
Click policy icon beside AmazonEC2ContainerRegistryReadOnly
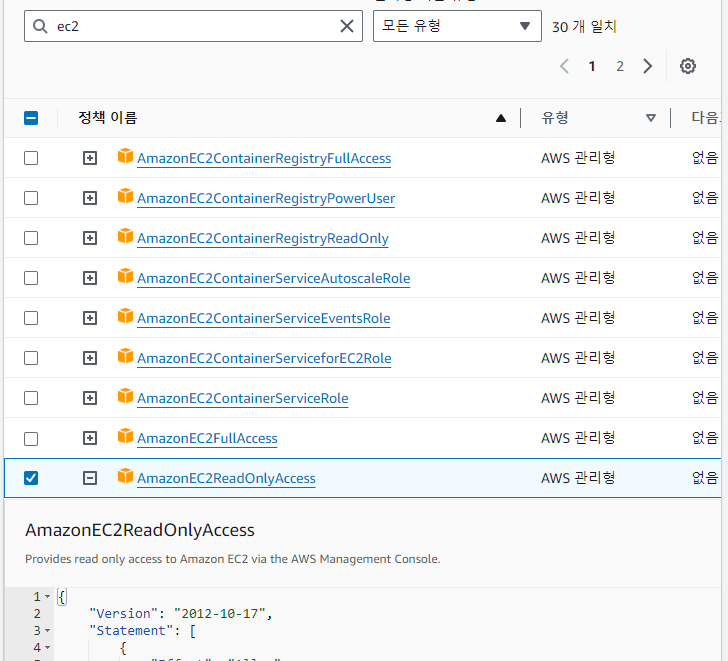[125, 236]
